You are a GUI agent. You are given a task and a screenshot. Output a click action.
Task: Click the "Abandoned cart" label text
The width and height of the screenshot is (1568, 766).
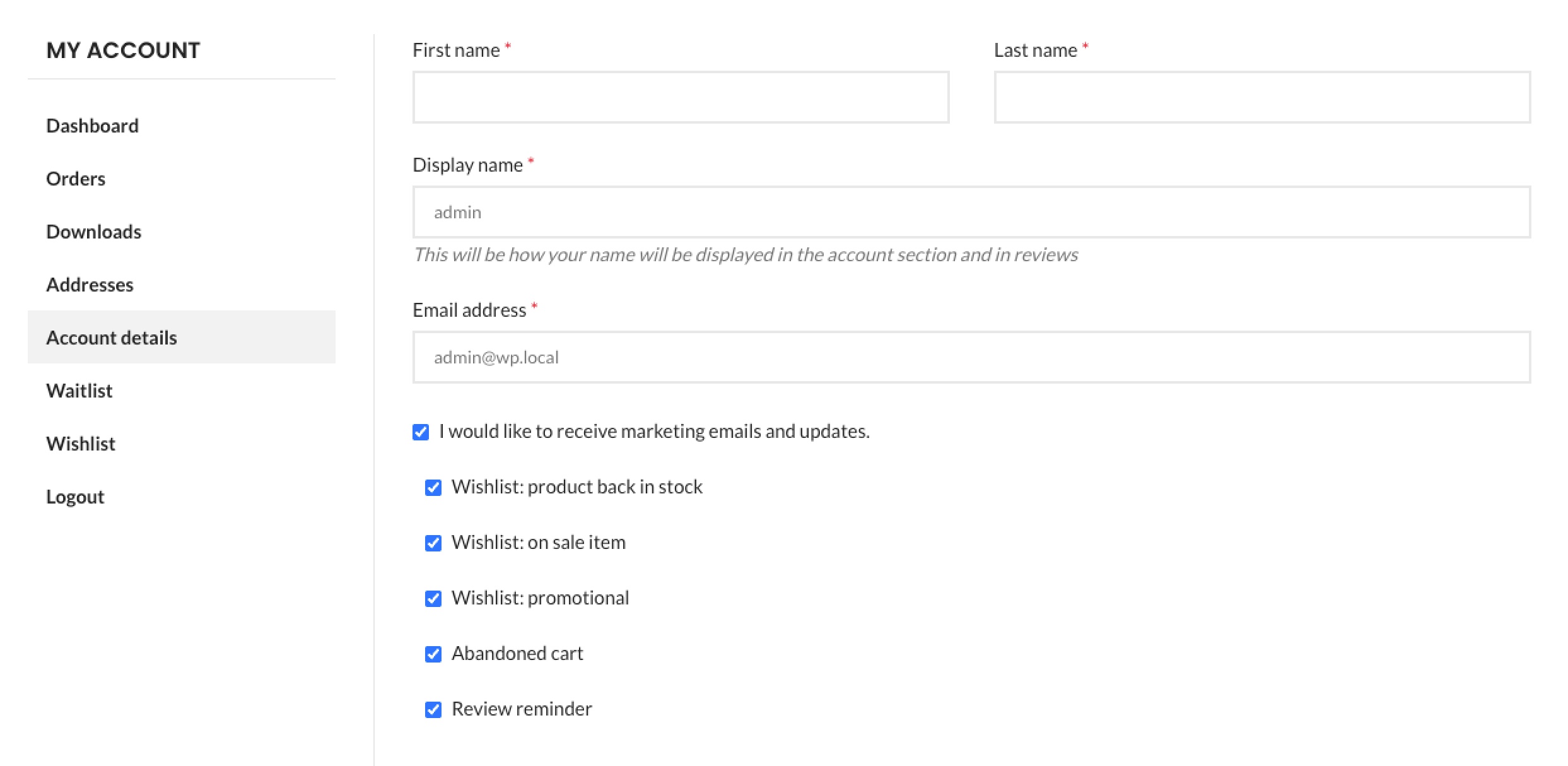[x=517, y=653]
